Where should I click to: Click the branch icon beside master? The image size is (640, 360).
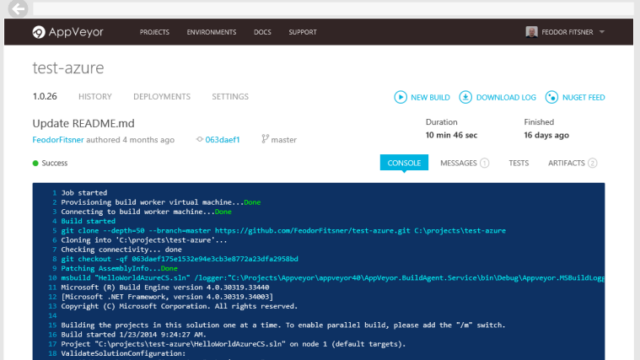point(265,139)
